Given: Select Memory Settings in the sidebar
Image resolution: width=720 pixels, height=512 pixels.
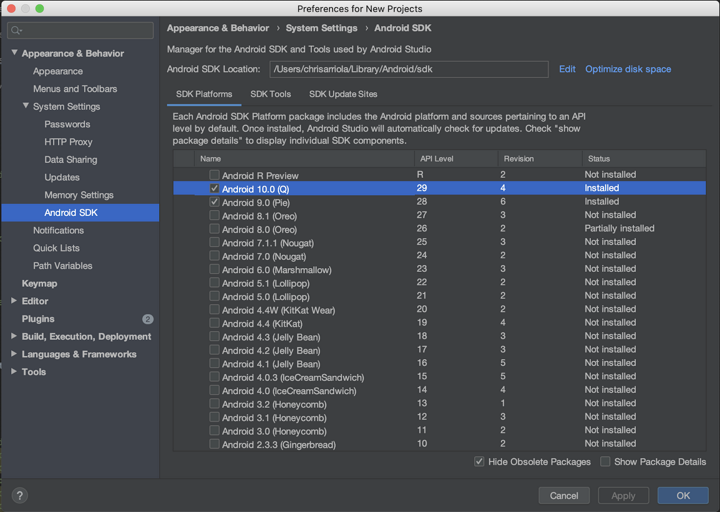Looking at the screenshot, I should click(x=79, y=195).
